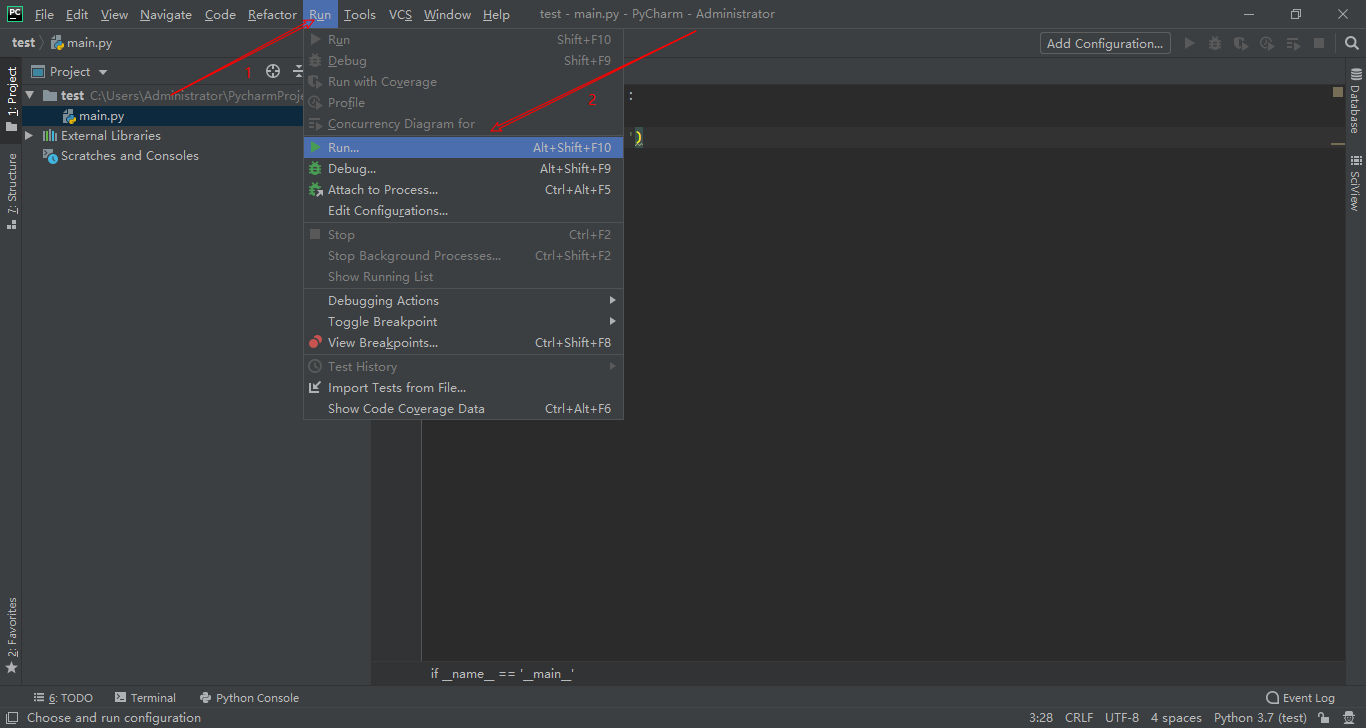Click the Run with Coverage menu entry
The image size is (1366, 728).
463,81
